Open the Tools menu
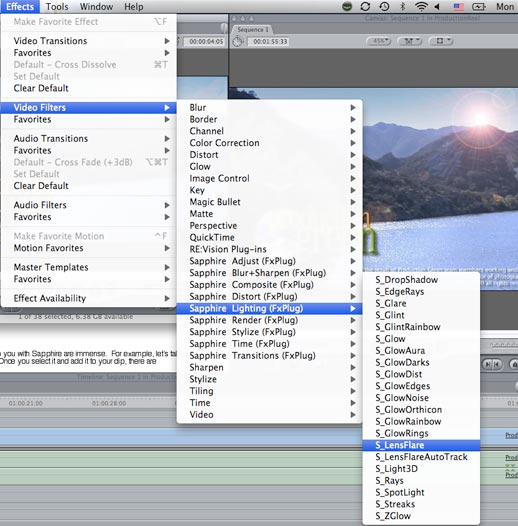Image resolution: width=518 pixels, height=526 pixels. (x=57, y=6)
